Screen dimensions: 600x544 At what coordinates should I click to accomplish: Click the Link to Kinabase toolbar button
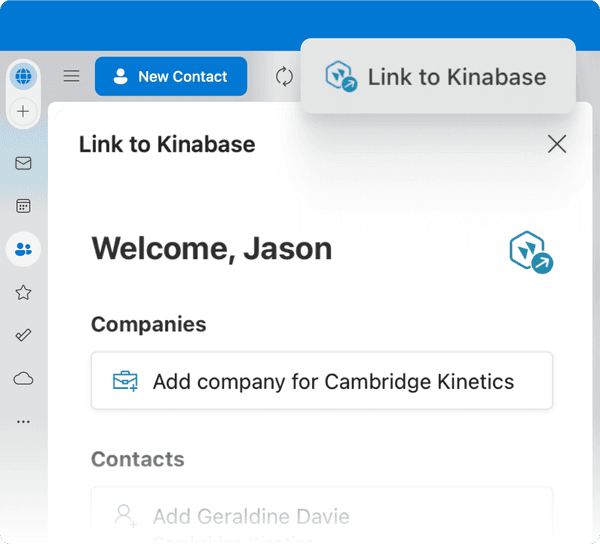click(x=438, y=77)
